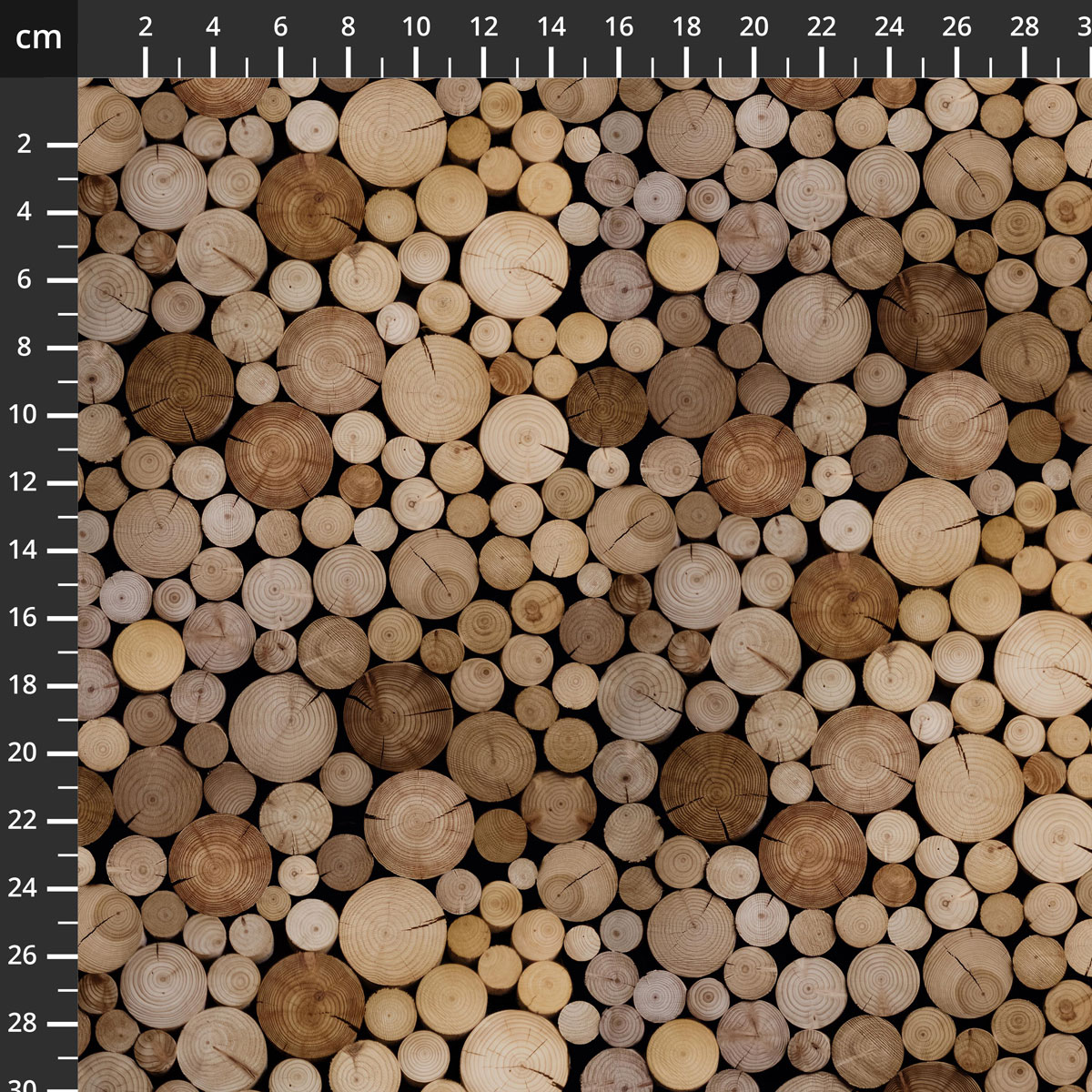Pick the 26 label on vertical ruler
Viewport: 1092px width, 1092px height.
pos(23,956)
